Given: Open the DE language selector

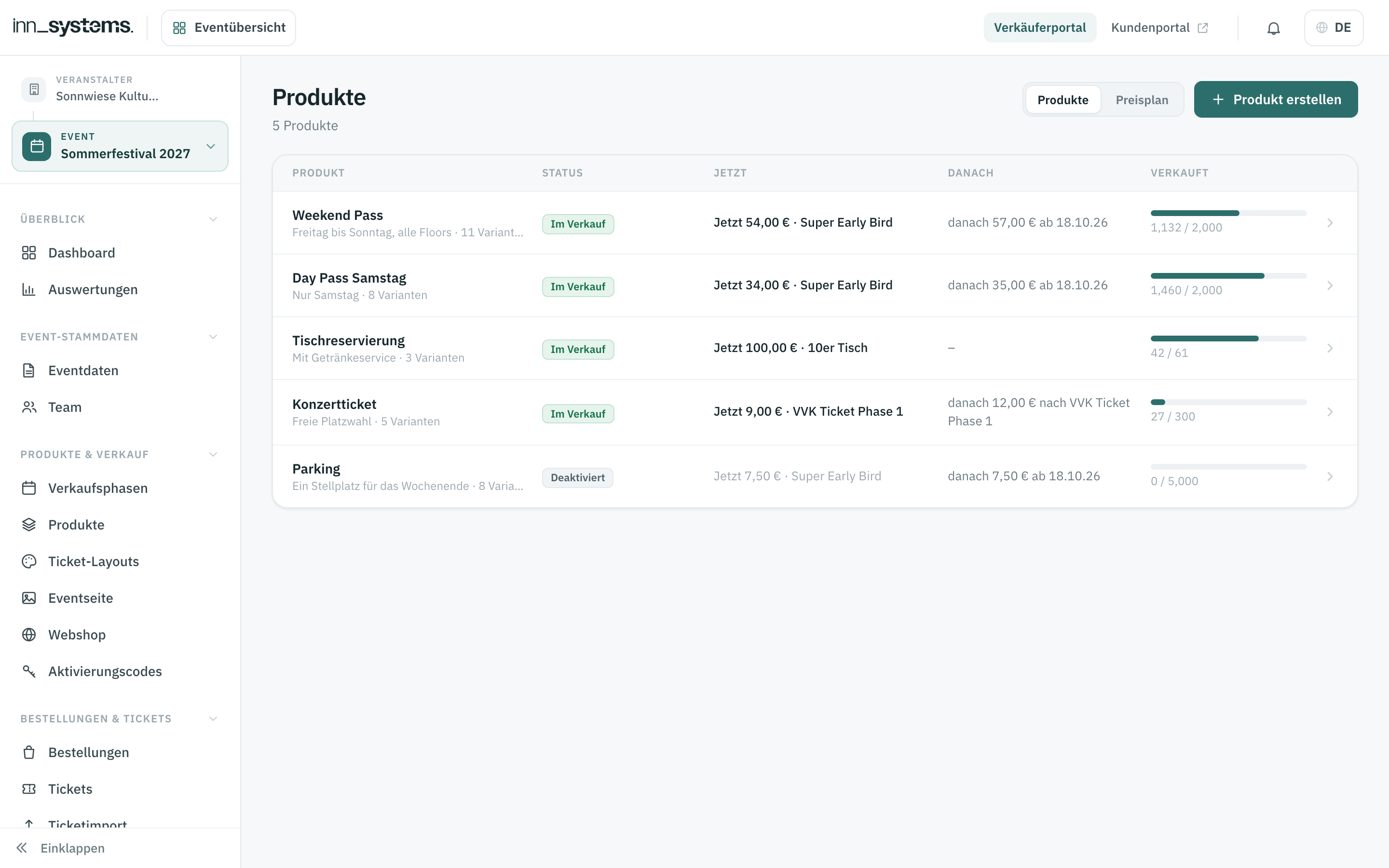Looking at the screenshot, I should coord(1334,27).
